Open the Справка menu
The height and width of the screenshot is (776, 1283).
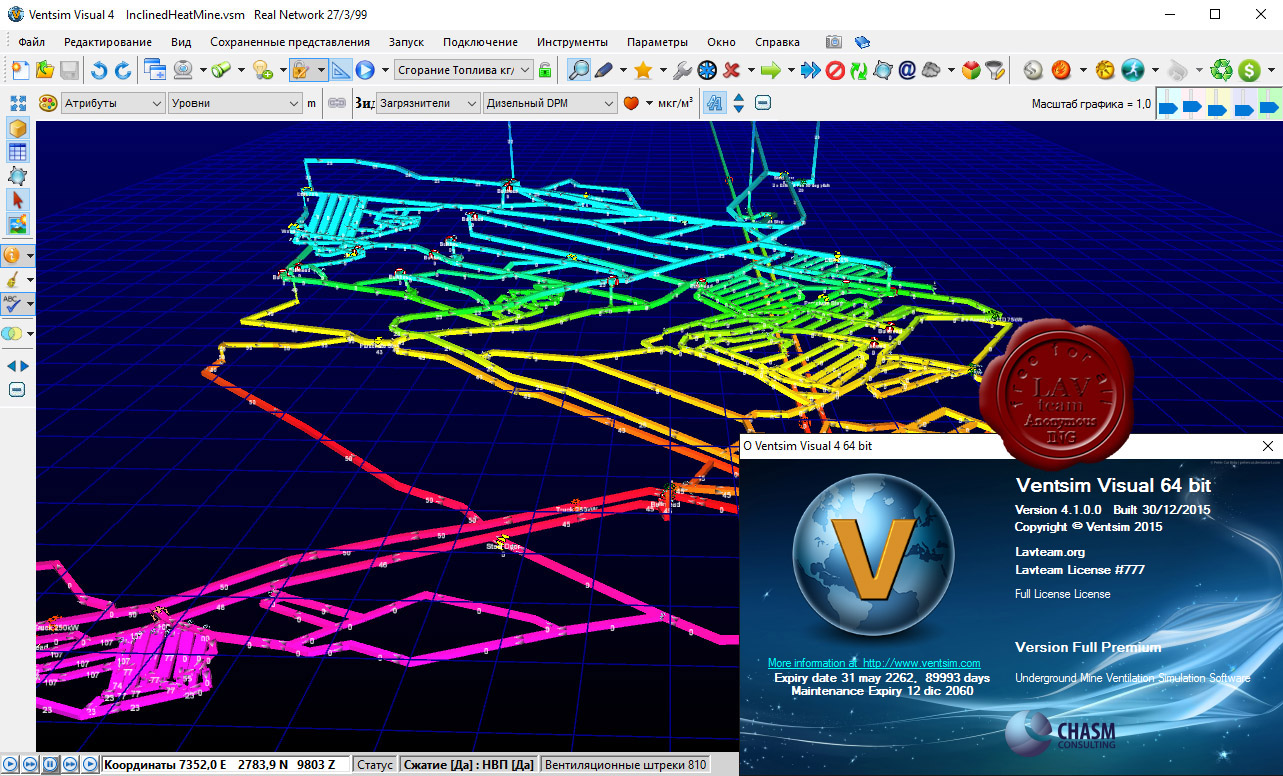777,42
